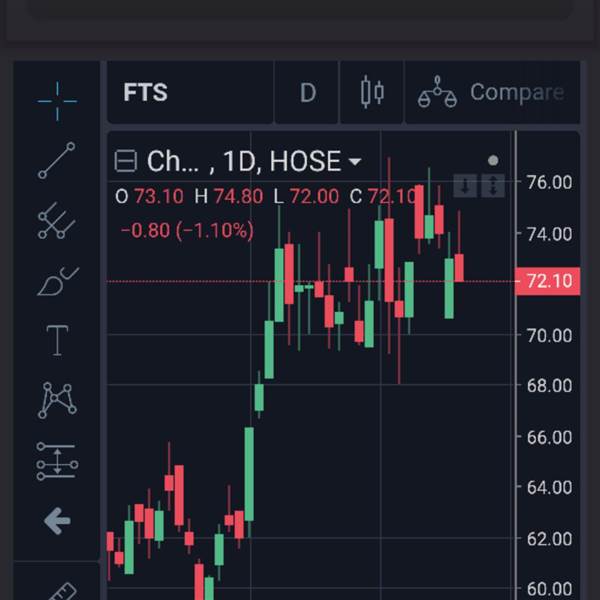Image resolution: width=600 pixels, height=600 pixels.
Task: Open the chart patterns tool
Action: pos(57,400)
